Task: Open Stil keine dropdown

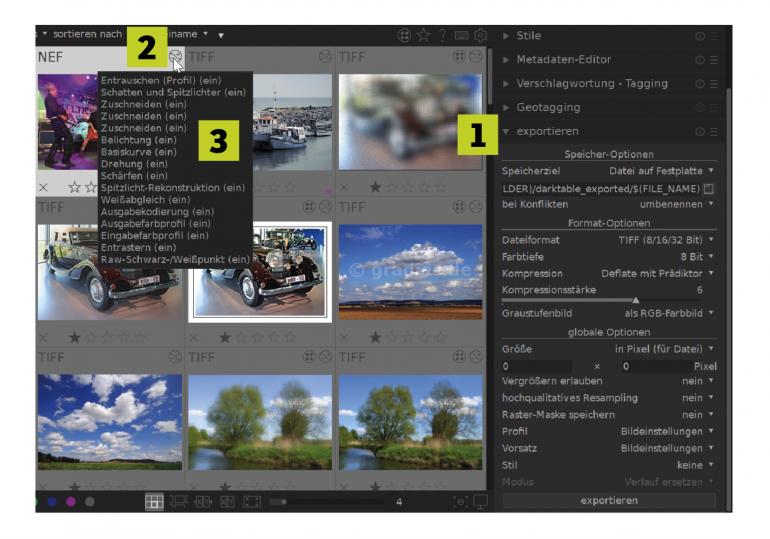Action: pos(608,465)
